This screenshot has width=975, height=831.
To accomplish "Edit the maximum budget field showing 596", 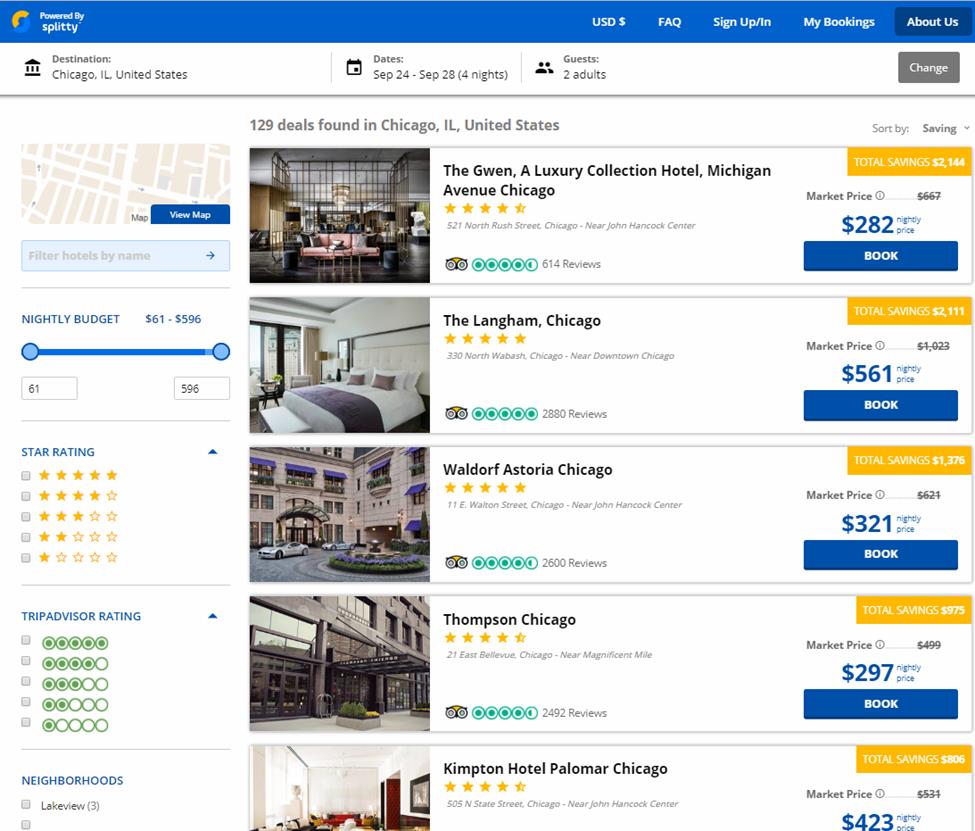I will 201,389.
